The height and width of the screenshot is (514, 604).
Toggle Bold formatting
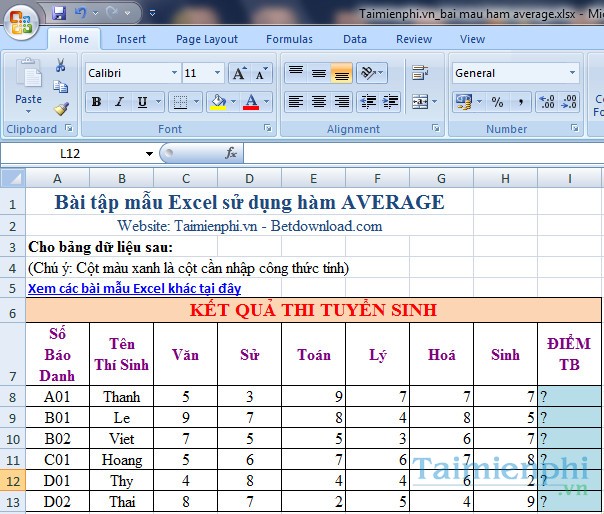point(96,102)
